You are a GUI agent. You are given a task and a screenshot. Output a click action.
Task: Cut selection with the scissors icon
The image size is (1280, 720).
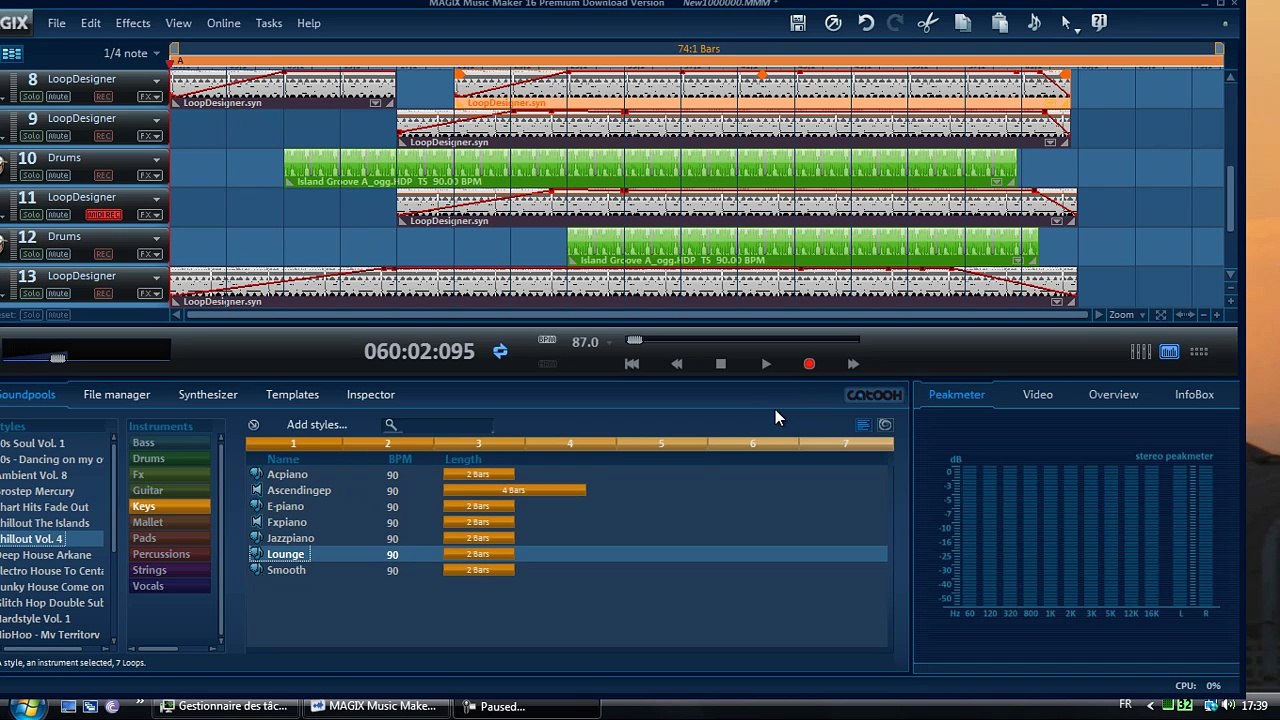click(928, 23)
